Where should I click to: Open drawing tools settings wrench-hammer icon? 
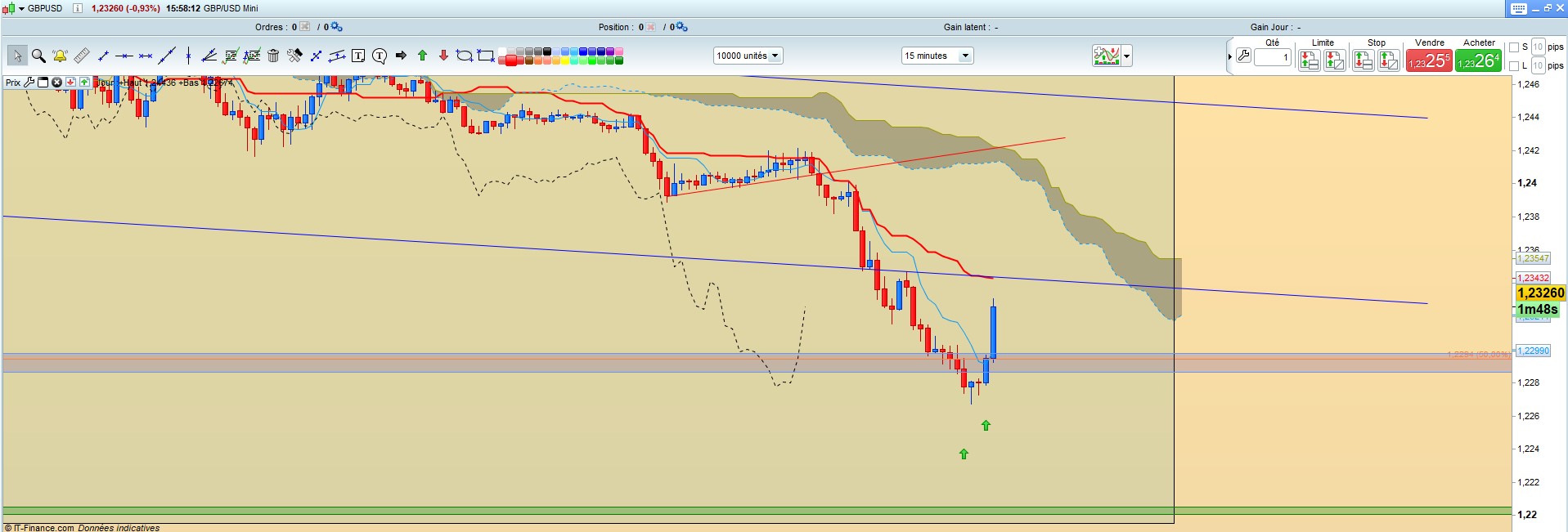pyautogui.click(x=294, y=56)
